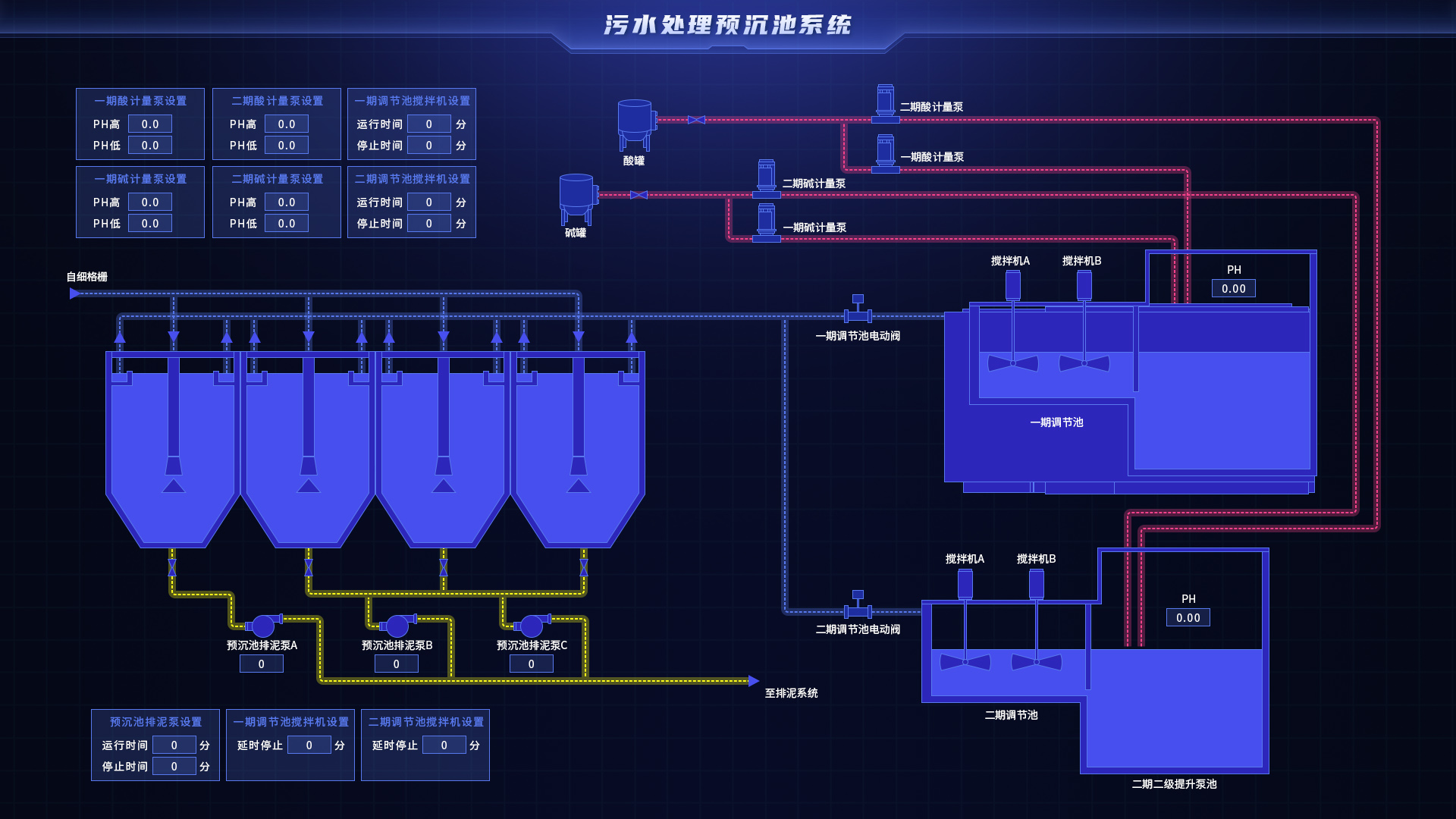The image size is (1456, 819).
Task: Click the acid tank (酸罐) icon
Action: coord(635,123)
